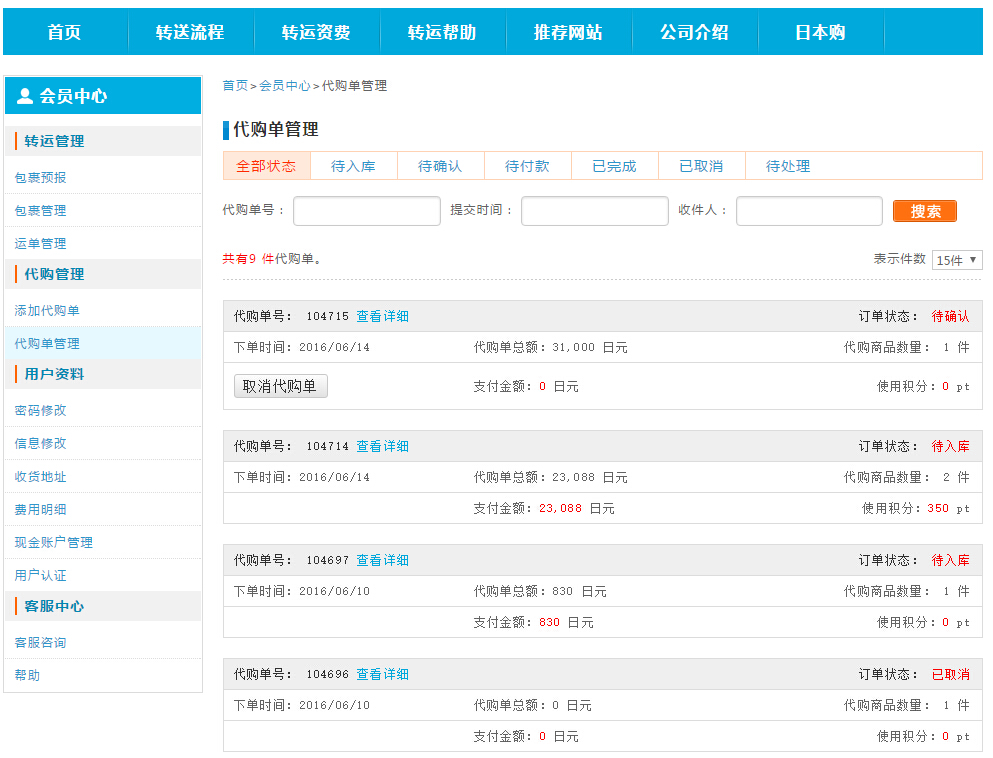Screen dimensions: 993x758
Task: Click the 取消代购单 button
Action: (280, 386)
